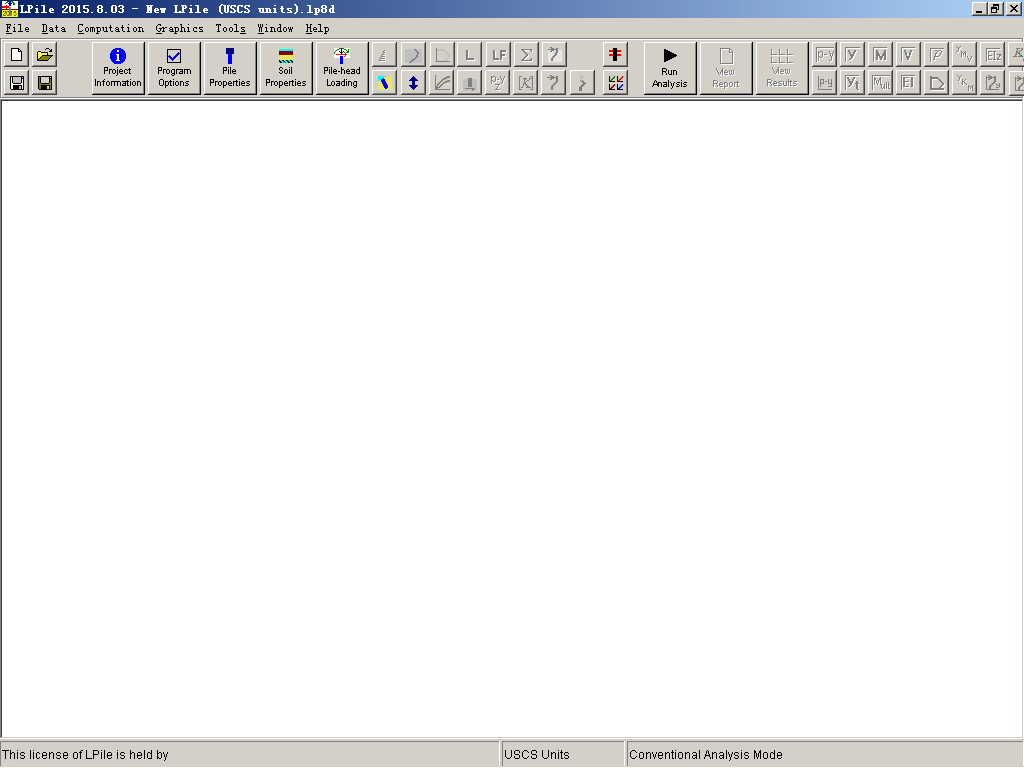Open the Computation menu
Screen dimensions: 1024x768
(110, 29)
